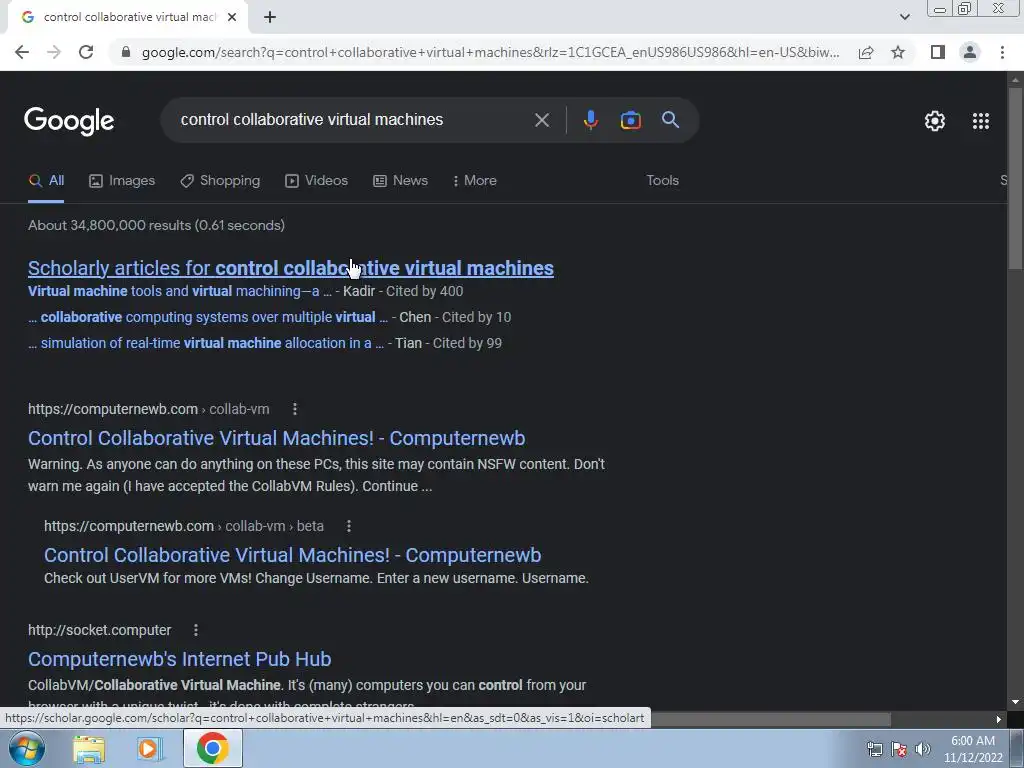Search by image with the camera icon

pyautogui.click(x=630, y=120)
